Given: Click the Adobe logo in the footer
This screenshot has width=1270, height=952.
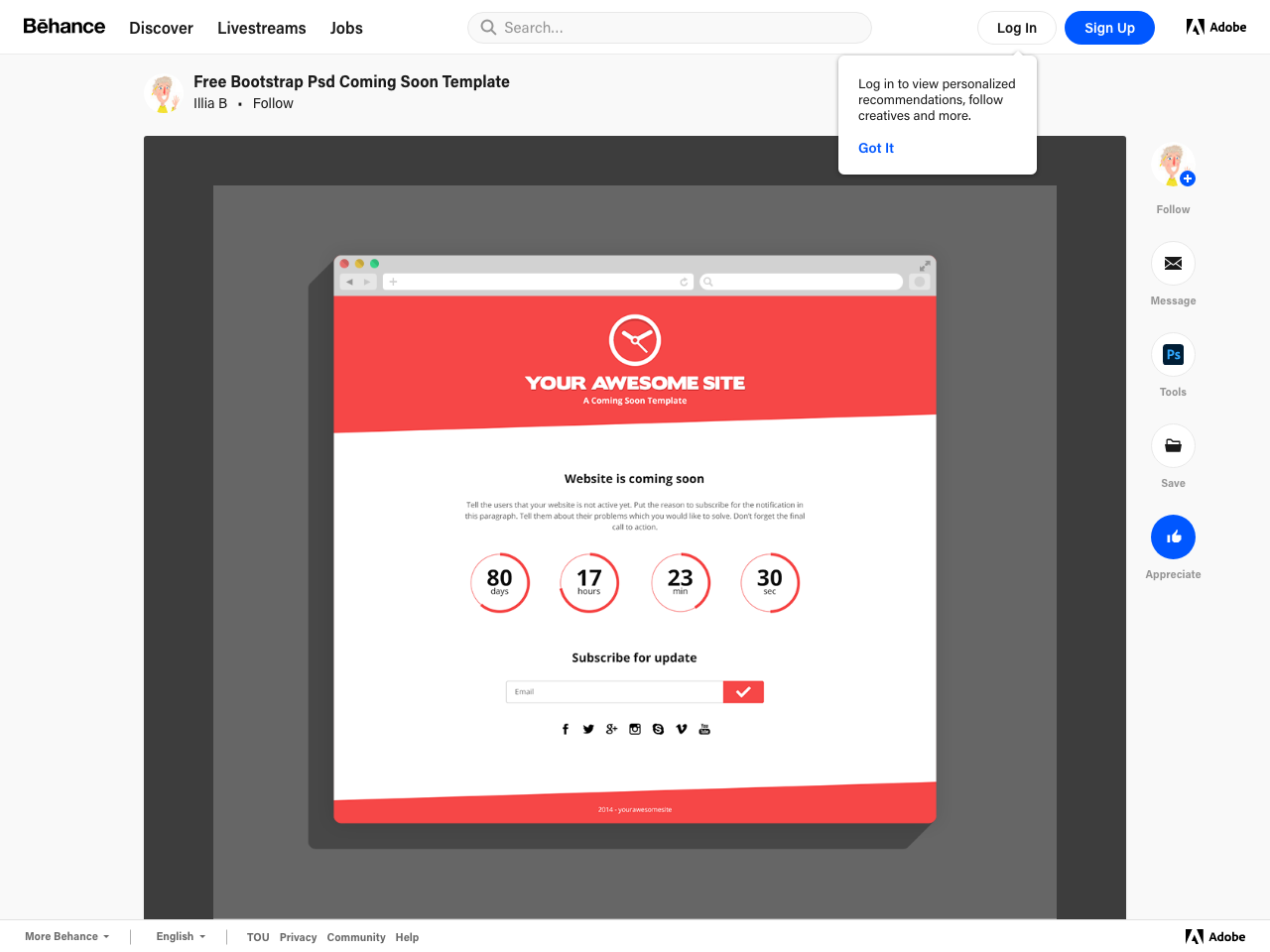Looking at the screenshot, I should pyautogui.click(x=1215, y=935).
